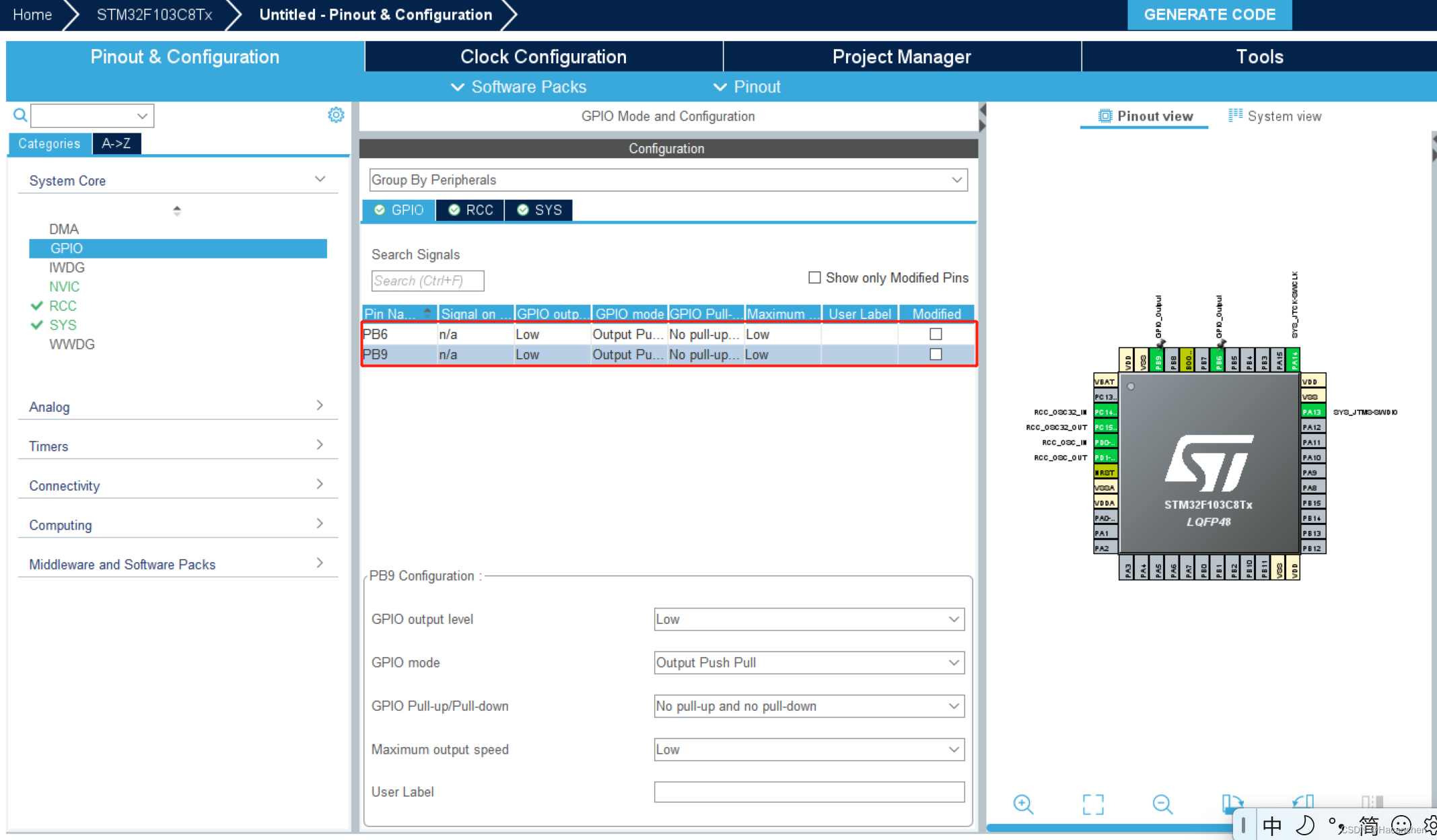Click the Pinout view icon

tap(1105, 116)
